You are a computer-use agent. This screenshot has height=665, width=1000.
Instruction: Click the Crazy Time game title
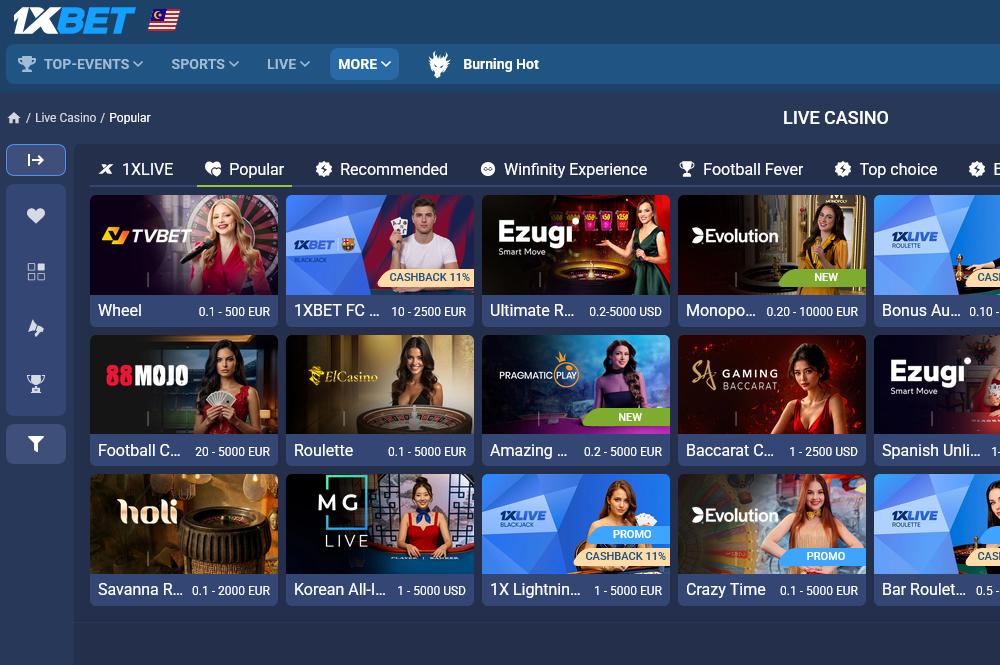[726, 590]
